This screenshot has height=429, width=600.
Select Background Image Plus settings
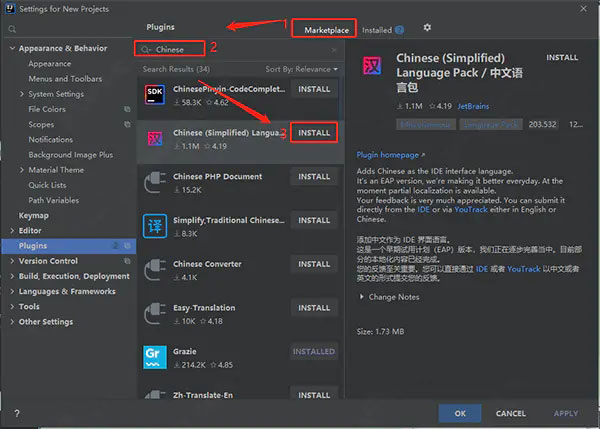pyautogui.click(x=70, y=155)
